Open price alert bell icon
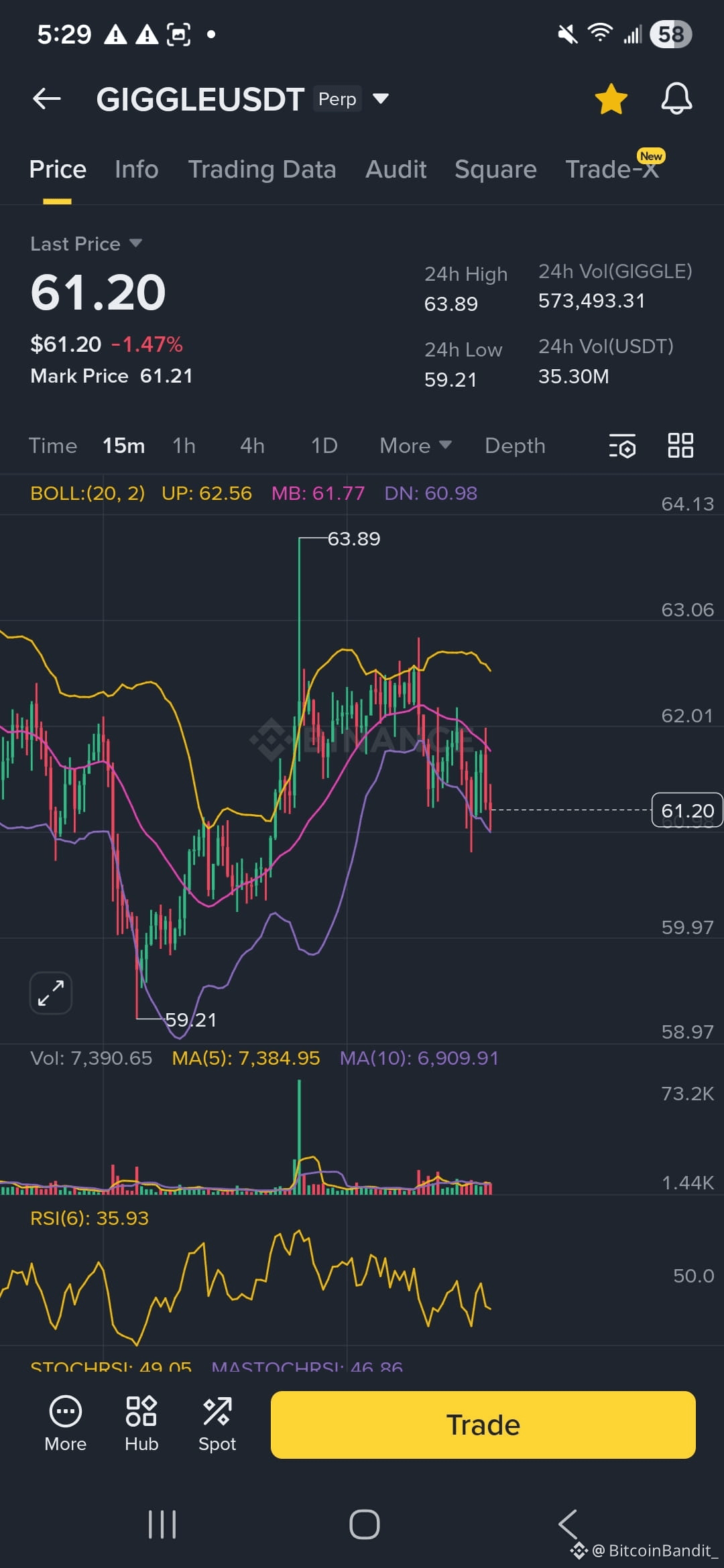 coord(676,99)
